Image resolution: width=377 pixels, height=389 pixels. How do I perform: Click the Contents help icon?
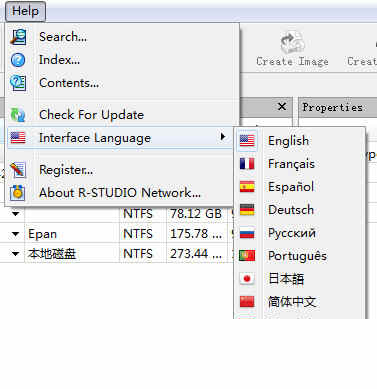(x=18, y=83)
